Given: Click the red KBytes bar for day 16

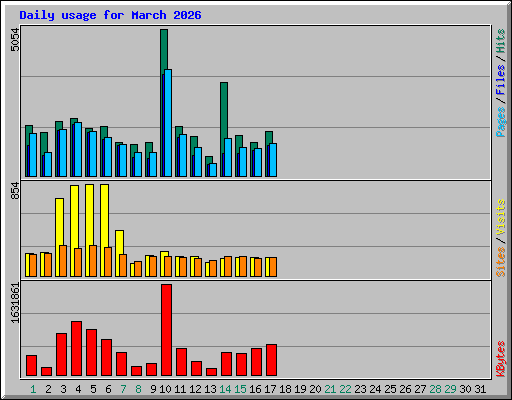Looking at the screenshot, I should click(256, 362).
